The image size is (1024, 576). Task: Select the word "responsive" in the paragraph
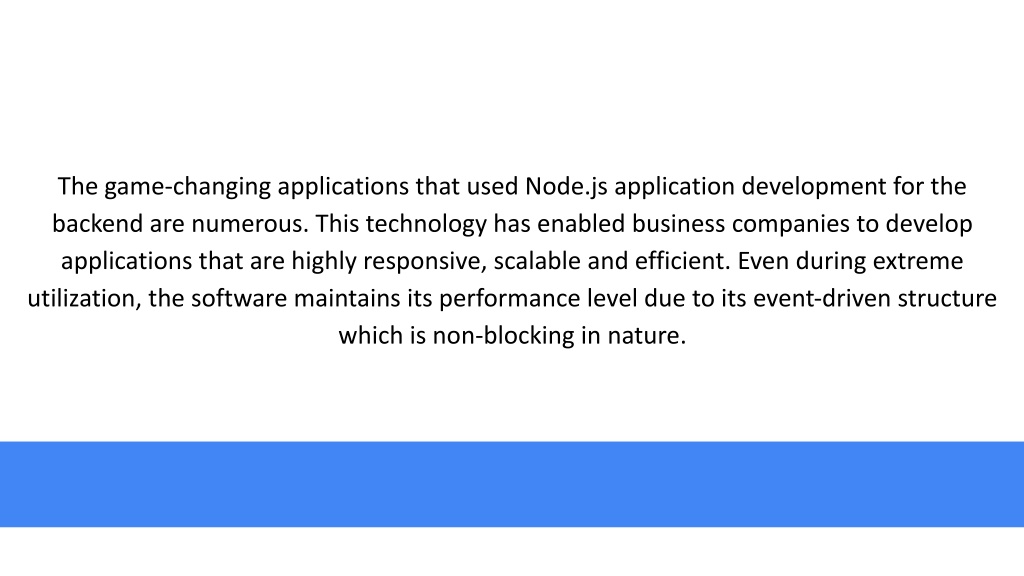(x=425, y=262)
